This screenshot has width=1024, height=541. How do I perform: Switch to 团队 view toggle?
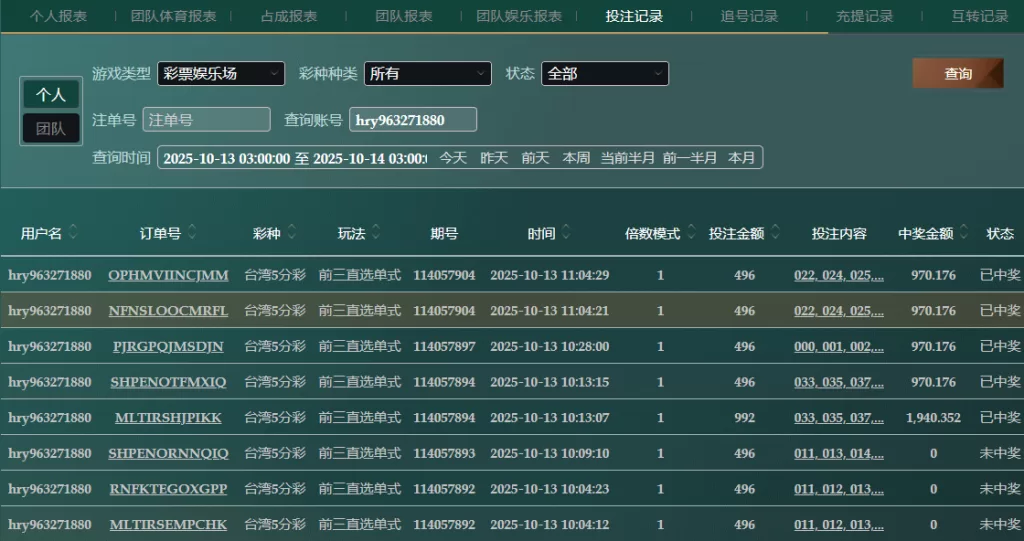point(51,128)
